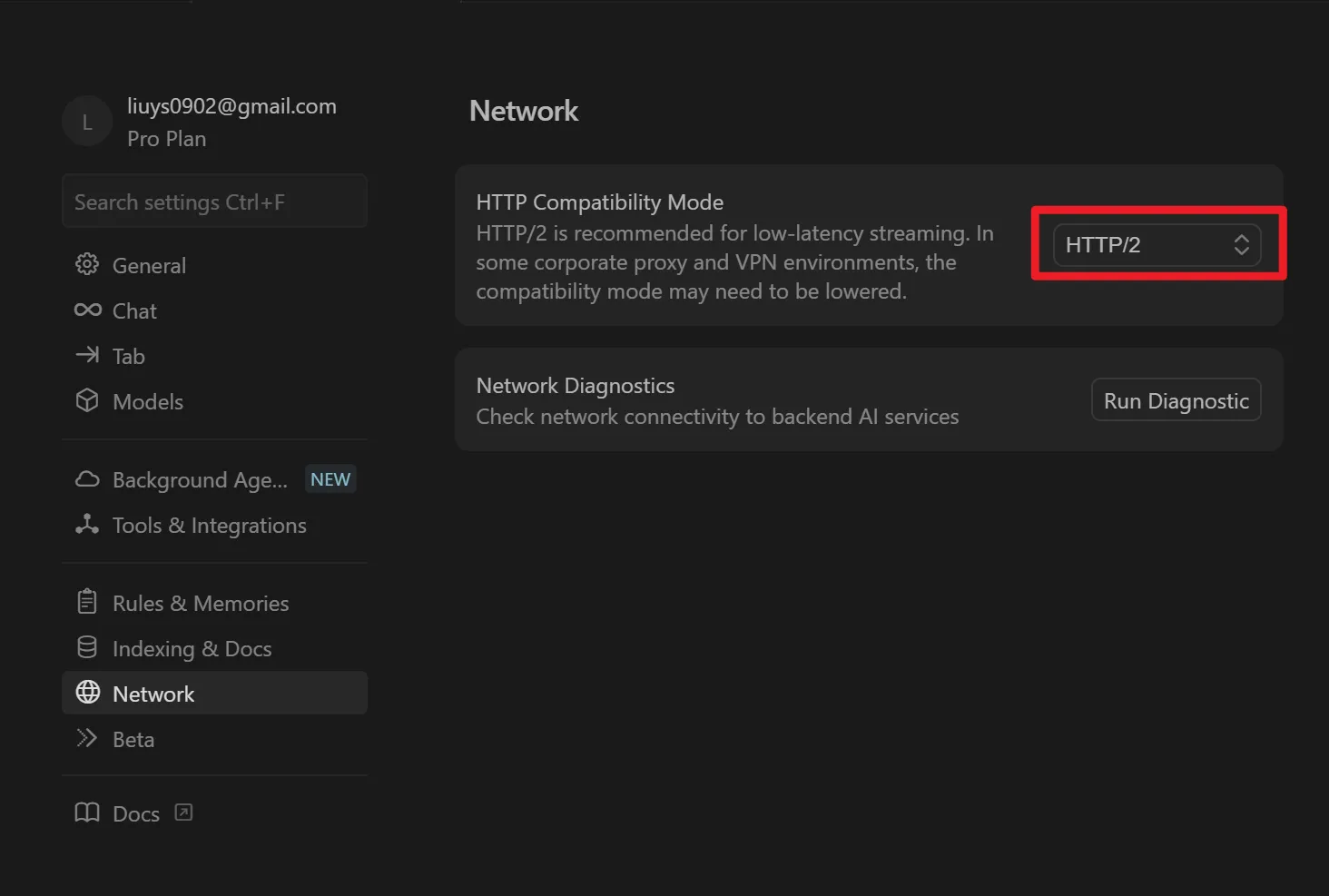Click the Pro Plan label

point(166,139)
